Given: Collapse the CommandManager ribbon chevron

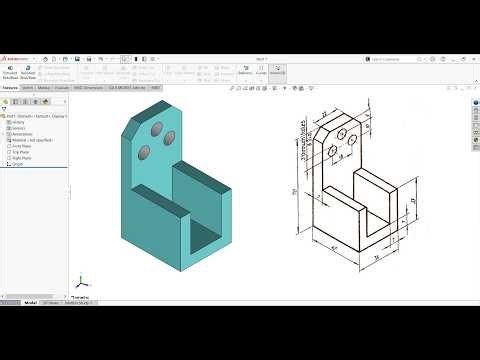Looking at the screenshot, I should pyautogui.click(x=477, y=81).
